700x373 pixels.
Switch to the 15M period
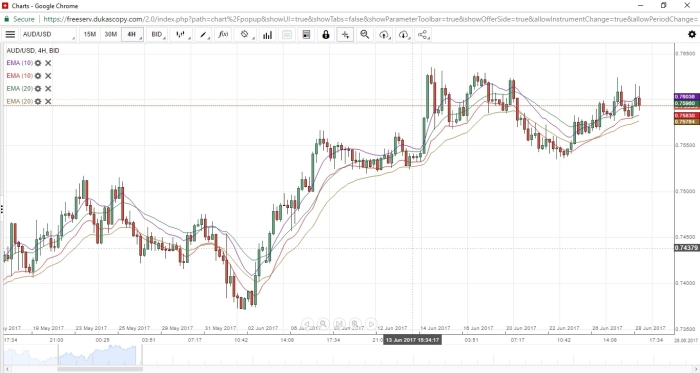tap(90, 34)
